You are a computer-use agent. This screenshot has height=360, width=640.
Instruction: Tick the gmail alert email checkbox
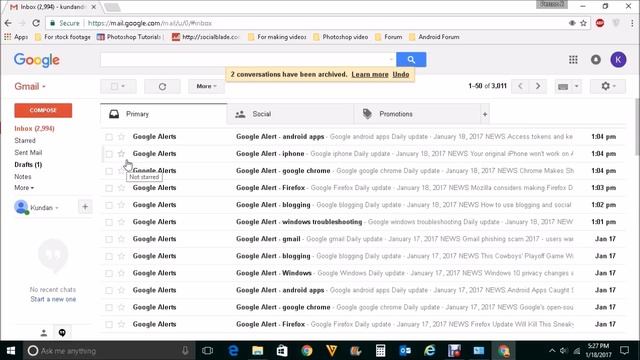coord(109,239)
